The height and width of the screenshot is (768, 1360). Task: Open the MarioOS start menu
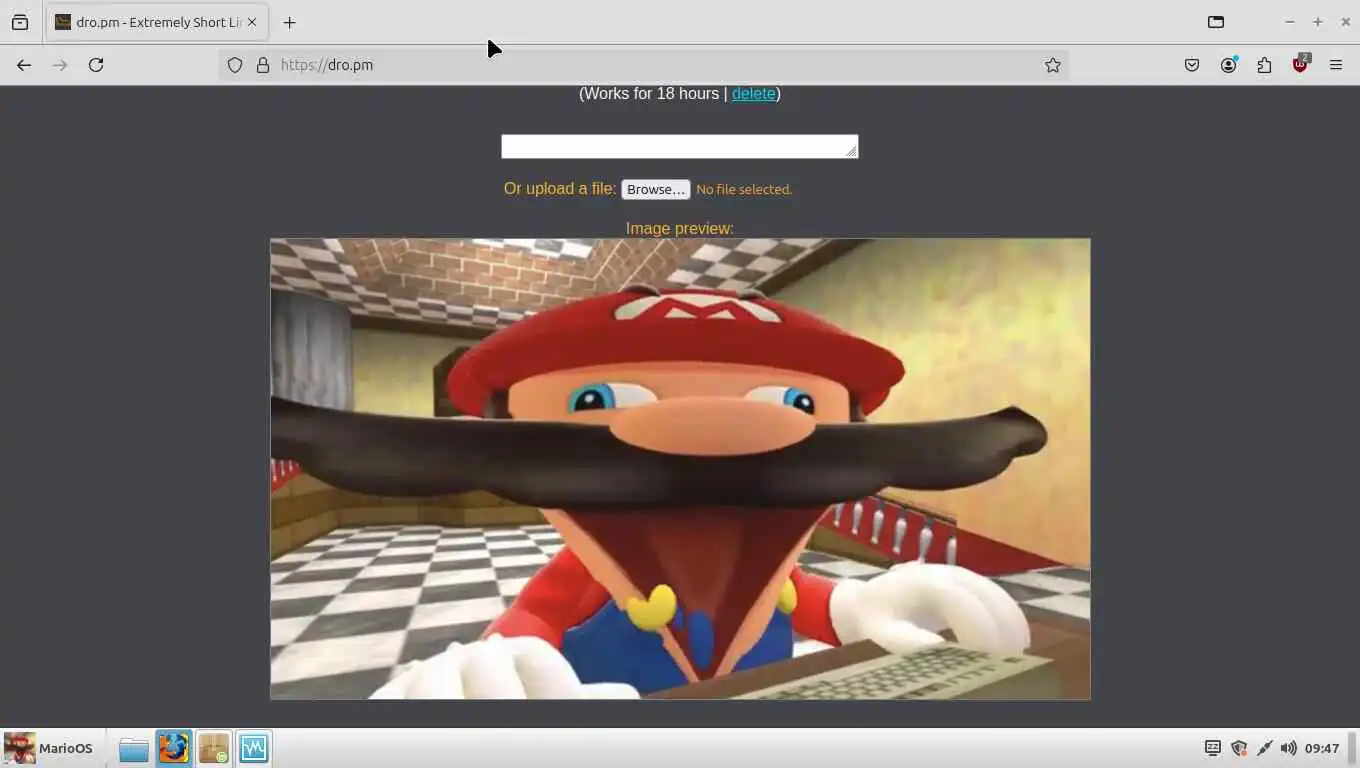tap(49, 748)
